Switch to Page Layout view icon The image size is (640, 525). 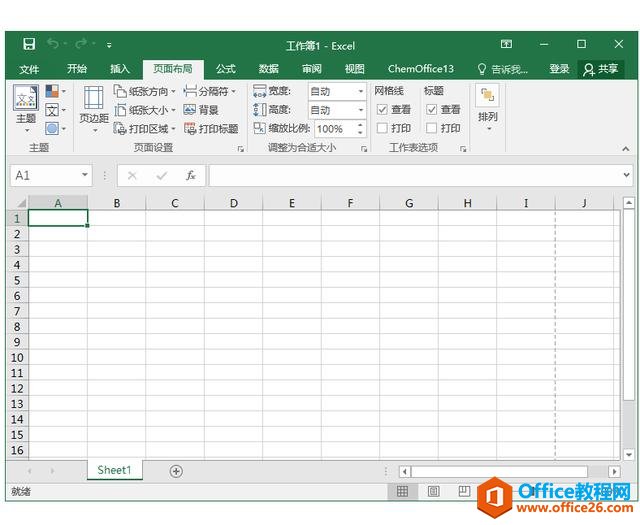point(433,491)
